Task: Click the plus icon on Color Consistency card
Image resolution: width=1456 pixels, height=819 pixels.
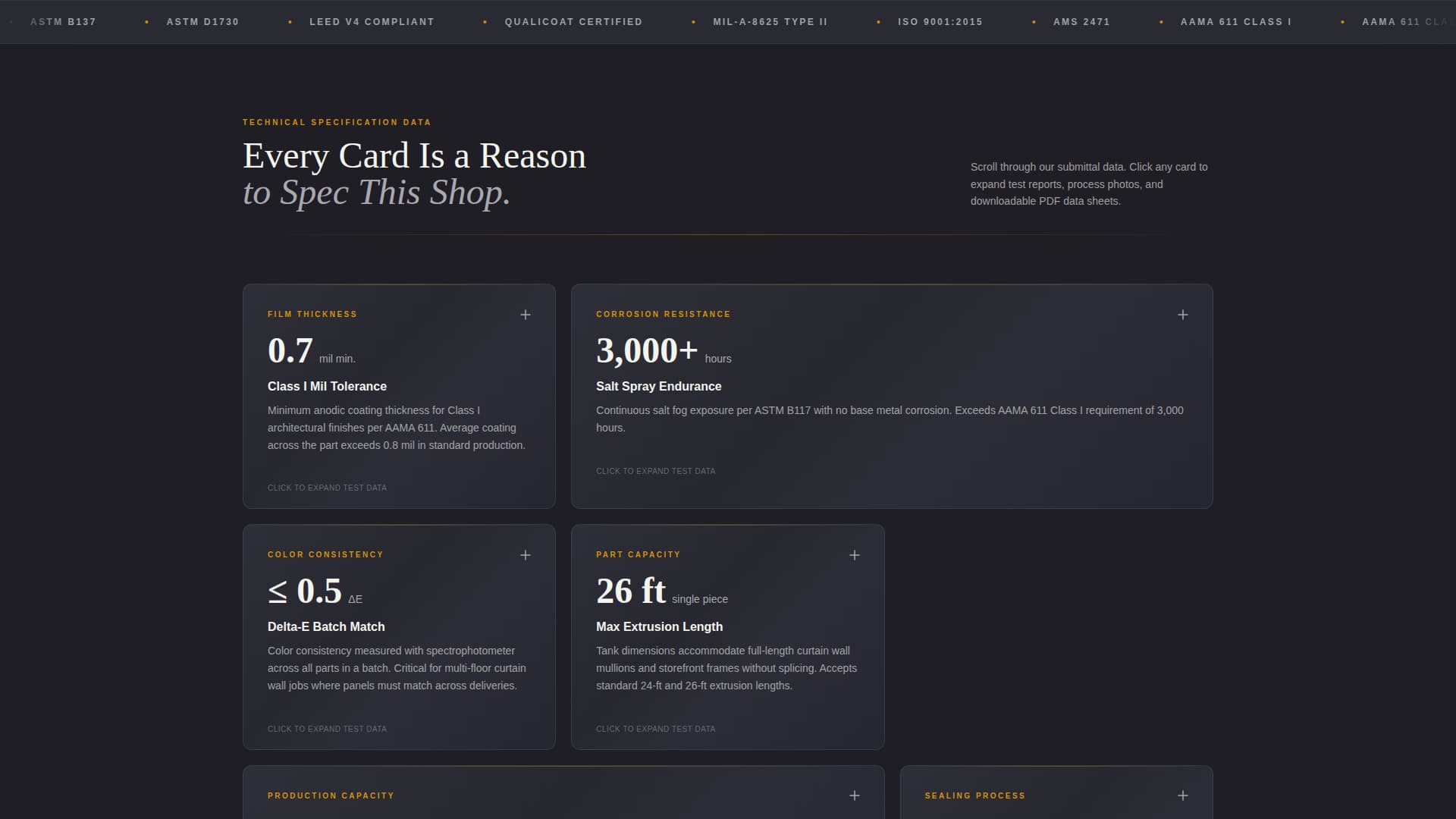Action: (x=525, y=554)
